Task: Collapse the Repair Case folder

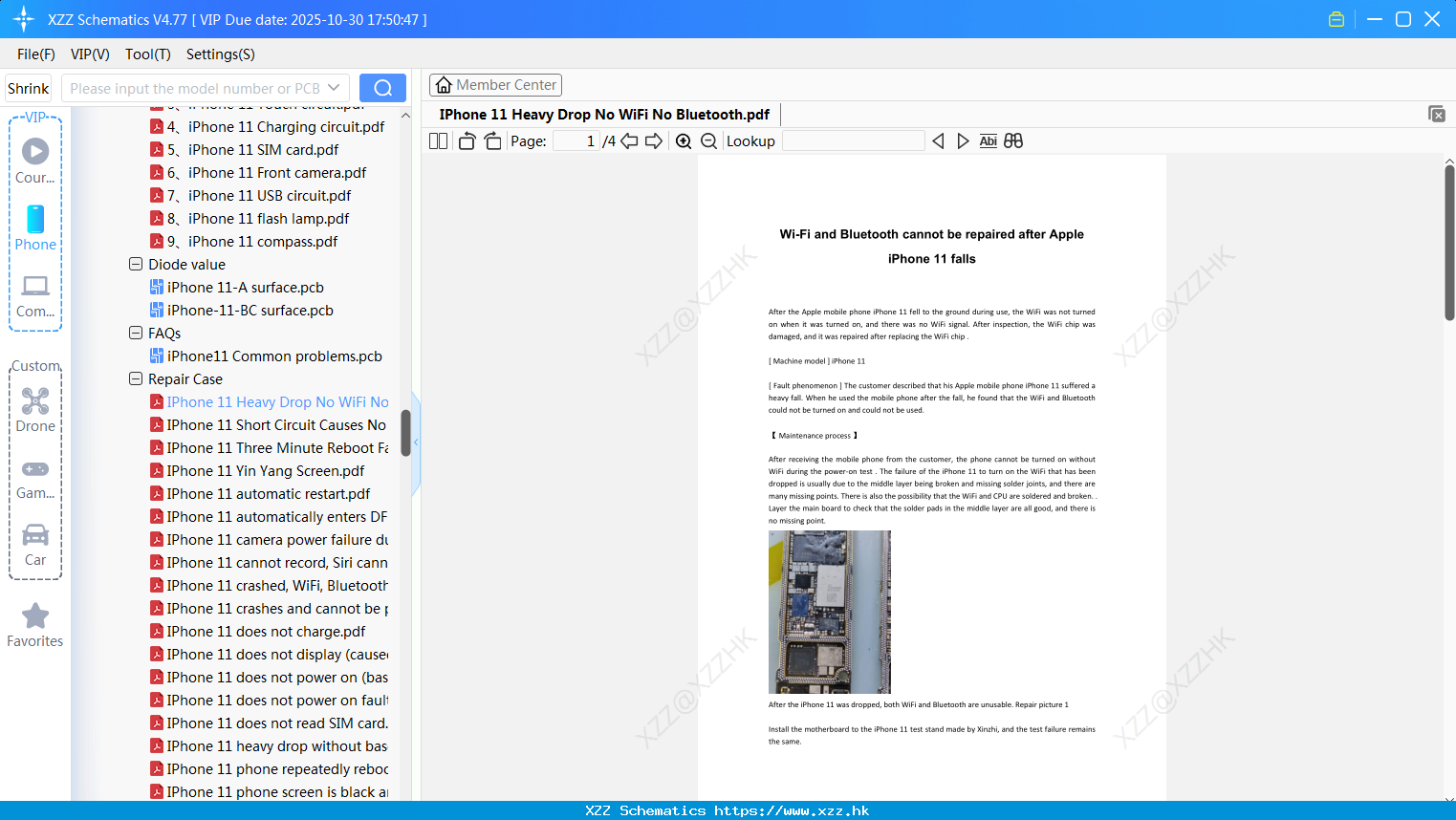Action: 136,378
